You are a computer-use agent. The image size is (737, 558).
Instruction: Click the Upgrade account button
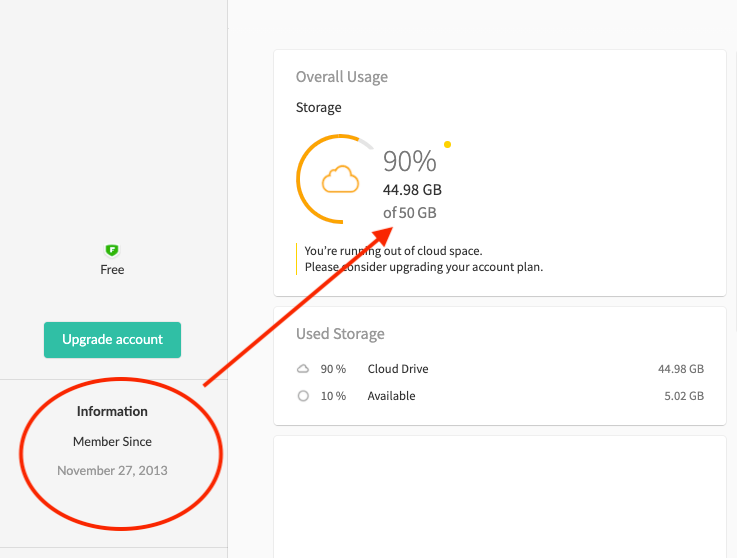pos(112,340)
